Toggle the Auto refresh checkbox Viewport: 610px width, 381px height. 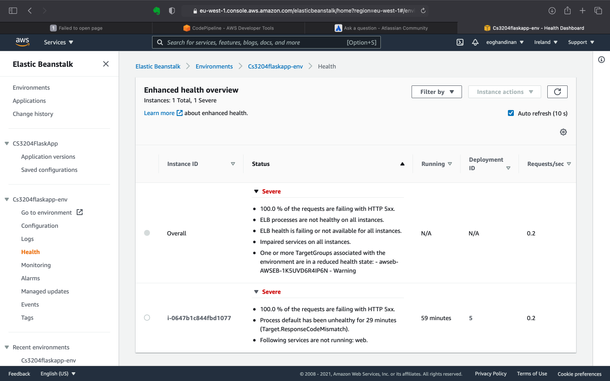coord(511,113)
